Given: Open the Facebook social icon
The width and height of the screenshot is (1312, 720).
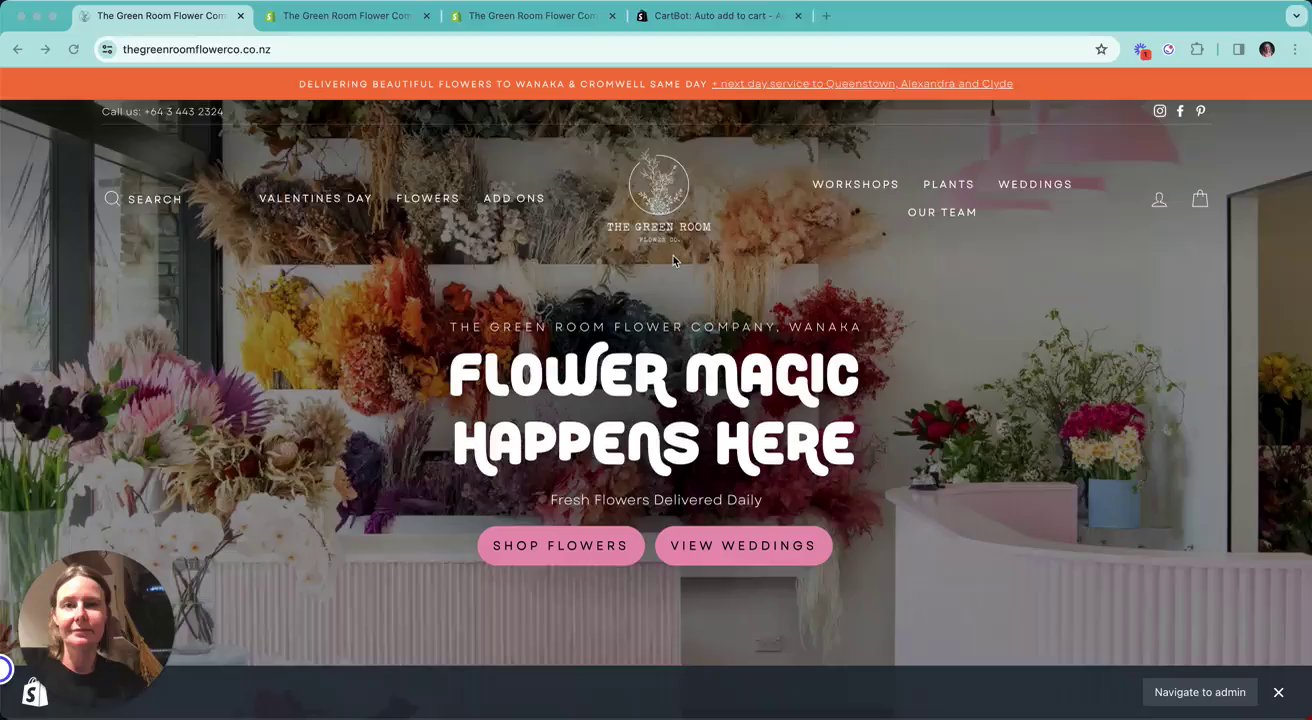Looking at the screenshot, I should tap(1180, 111).
